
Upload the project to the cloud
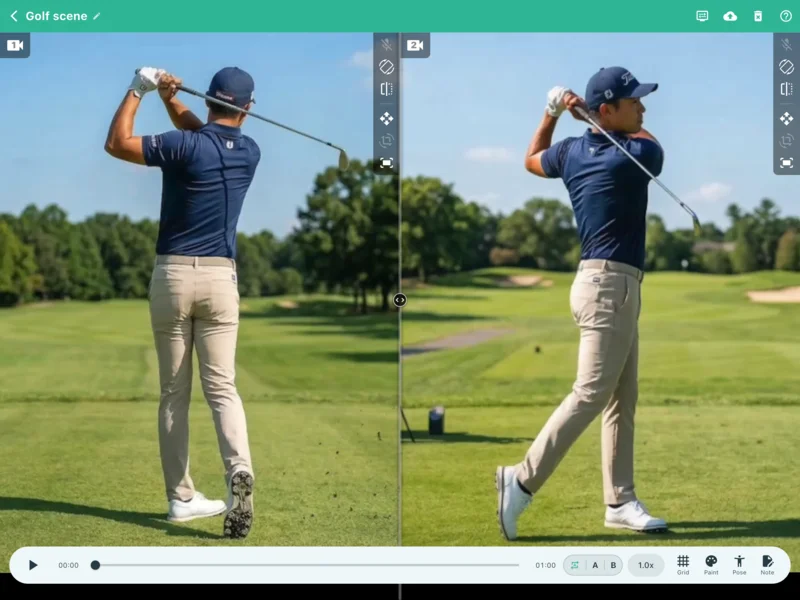[731, 16]
